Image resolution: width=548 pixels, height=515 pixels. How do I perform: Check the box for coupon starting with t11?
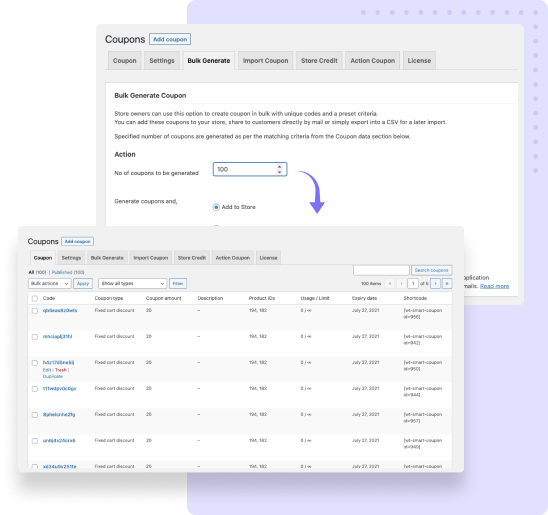coord(35,389)
